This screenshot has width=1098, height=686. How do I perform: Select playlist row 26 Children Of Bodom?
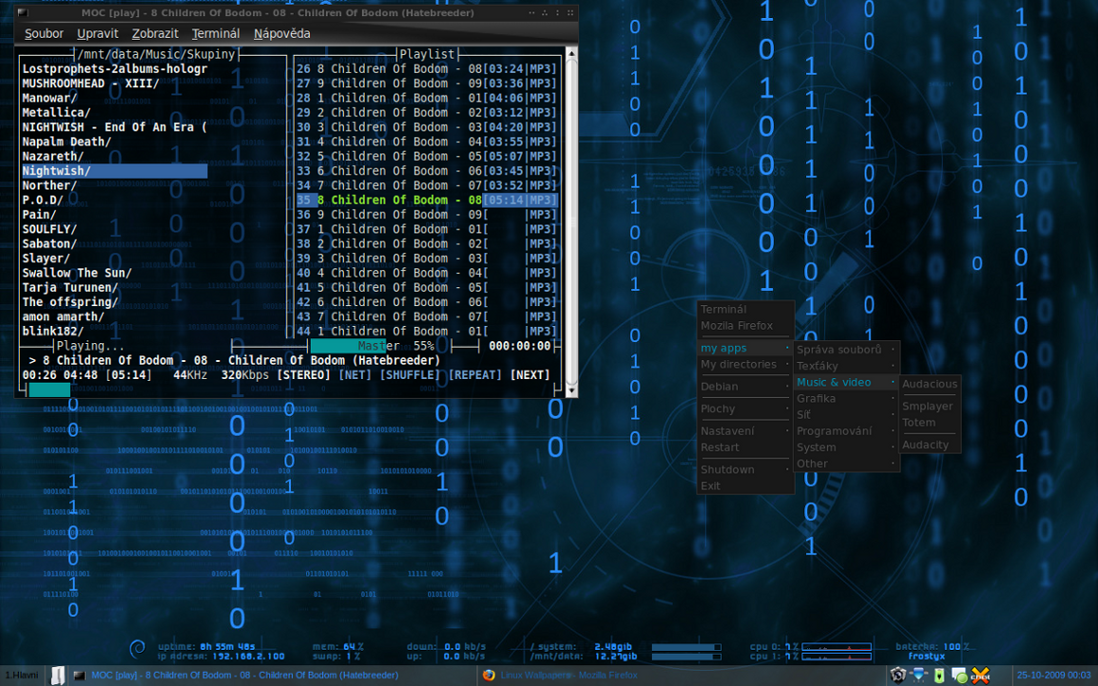[426, 69]
